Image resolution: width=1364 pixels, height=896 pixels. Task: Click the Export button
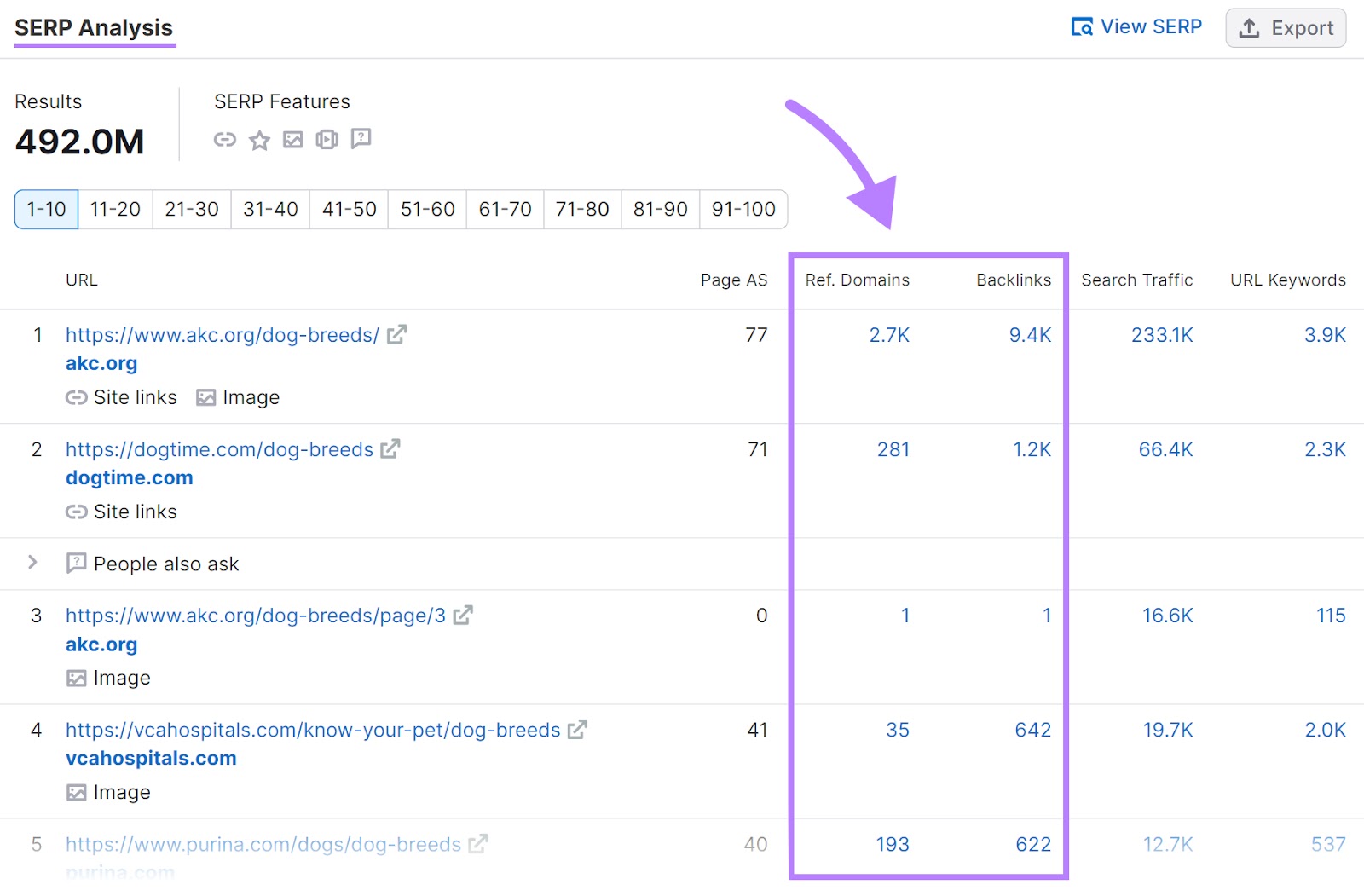1286,28
